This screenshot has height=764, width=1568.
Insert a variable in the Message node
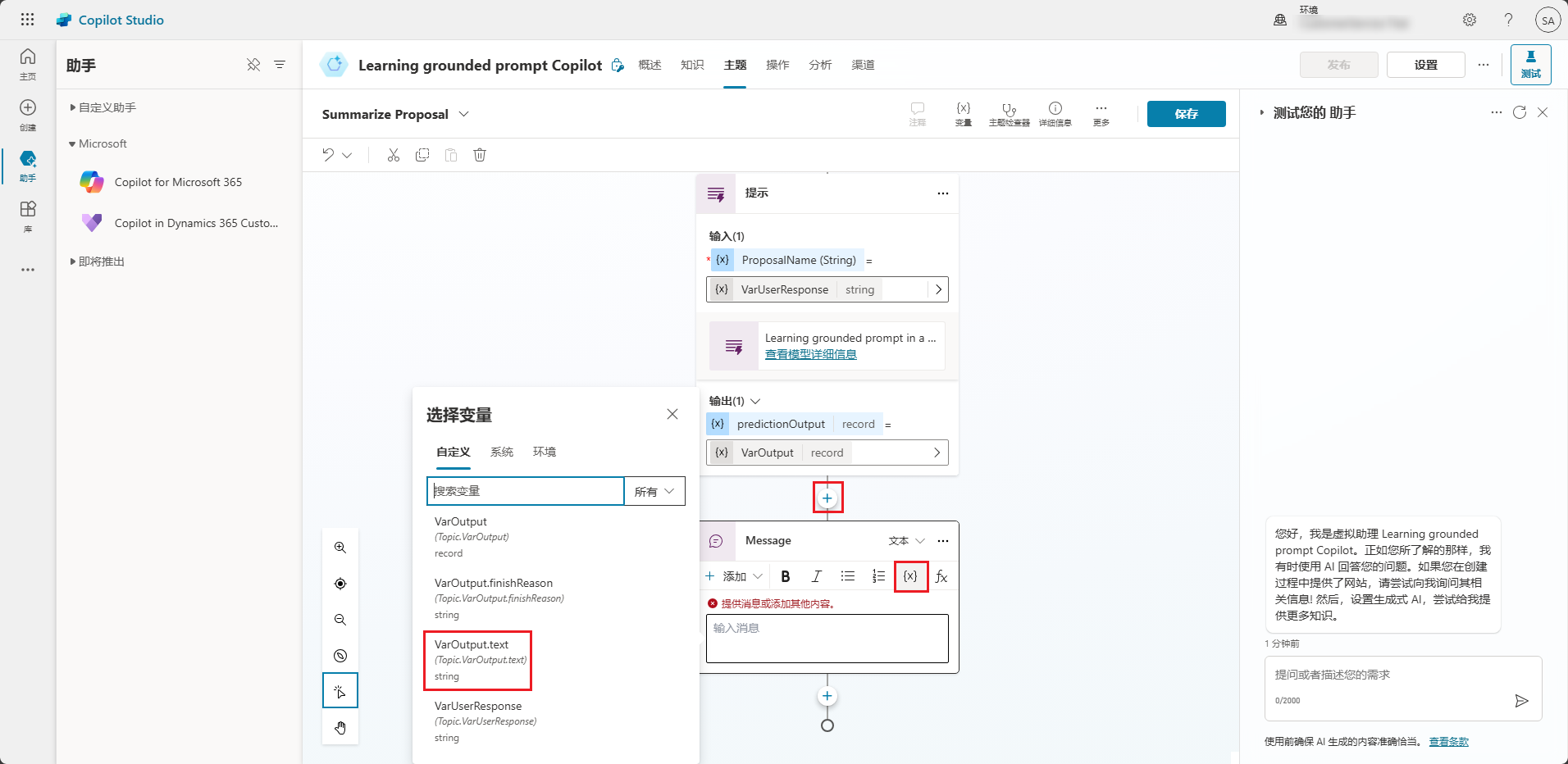pos(910,576)
